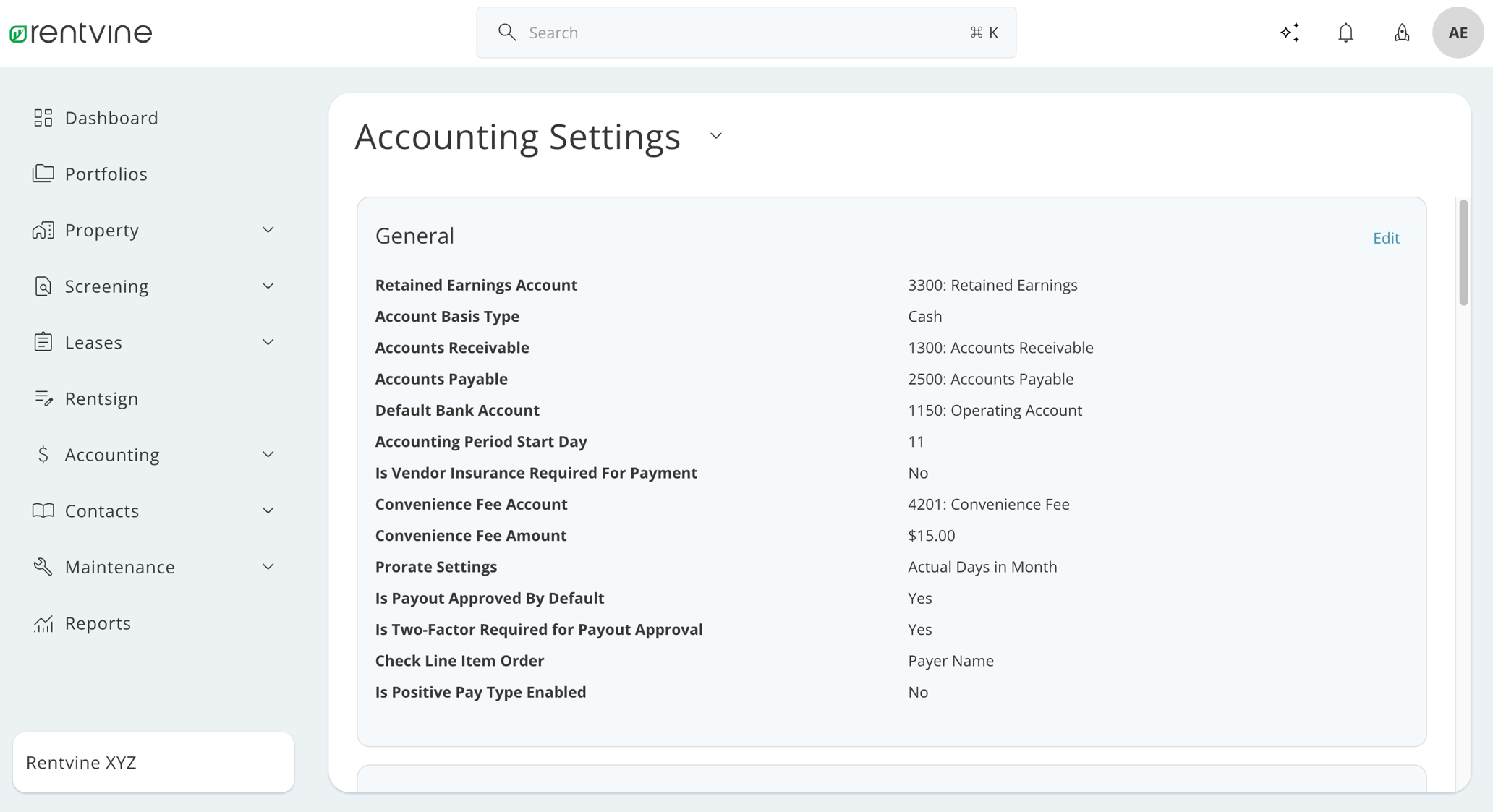Select Reports in the sidebar
The height and width of the screenshot is (812, 1493).
[98, 623]
